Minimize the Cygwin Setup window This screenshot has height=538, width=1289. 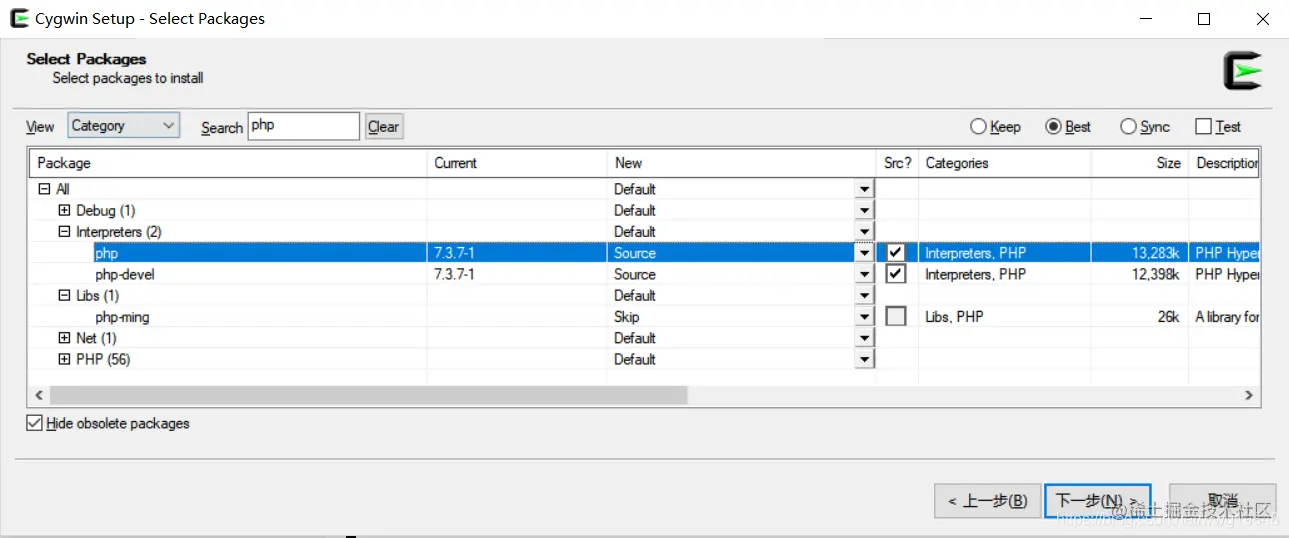pyautogui.click(x=1145, y=19)
